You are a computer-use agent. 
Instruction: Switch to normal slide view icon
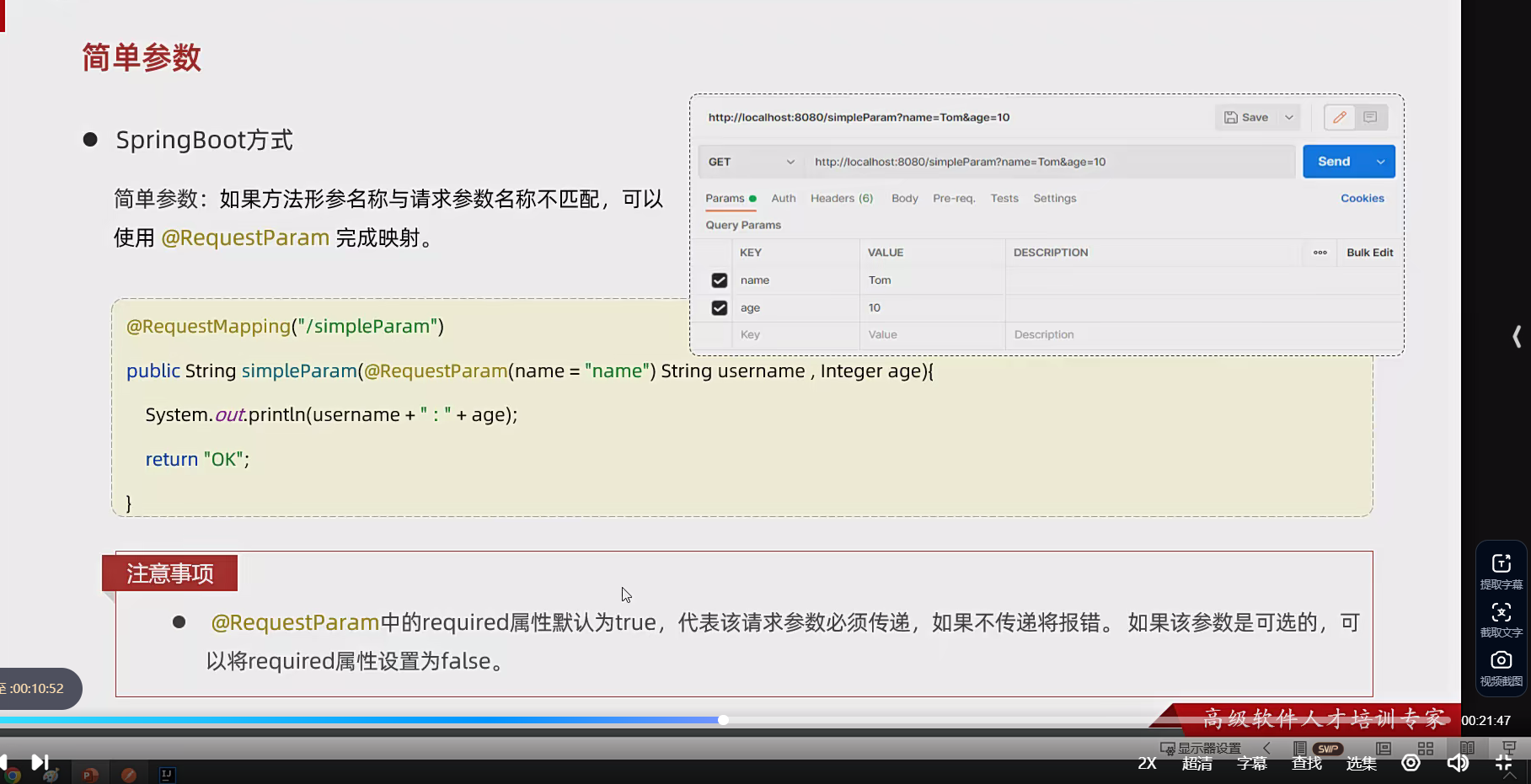coord(1384,749)
